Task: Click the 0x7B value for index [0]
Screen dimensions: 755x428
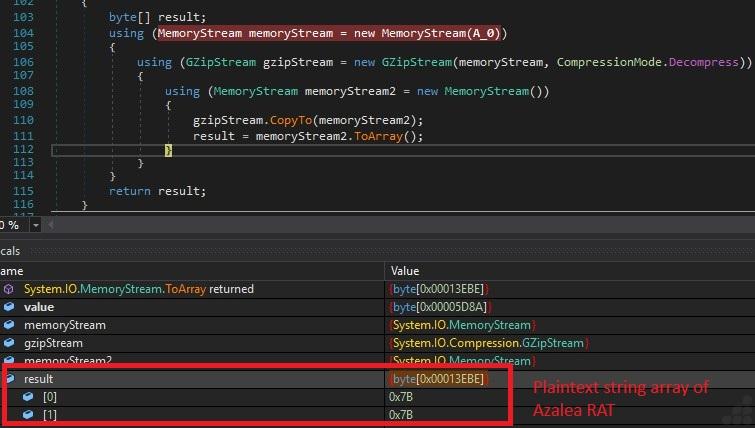Action: click(401, 397)
